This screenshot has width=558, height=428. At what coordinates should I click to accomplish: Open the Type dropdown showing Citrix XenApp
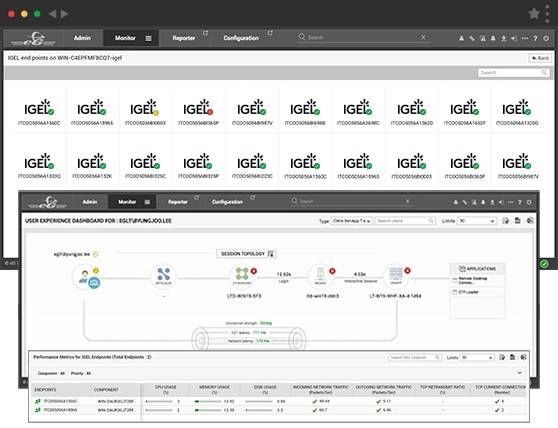click(x=352, y=221)
